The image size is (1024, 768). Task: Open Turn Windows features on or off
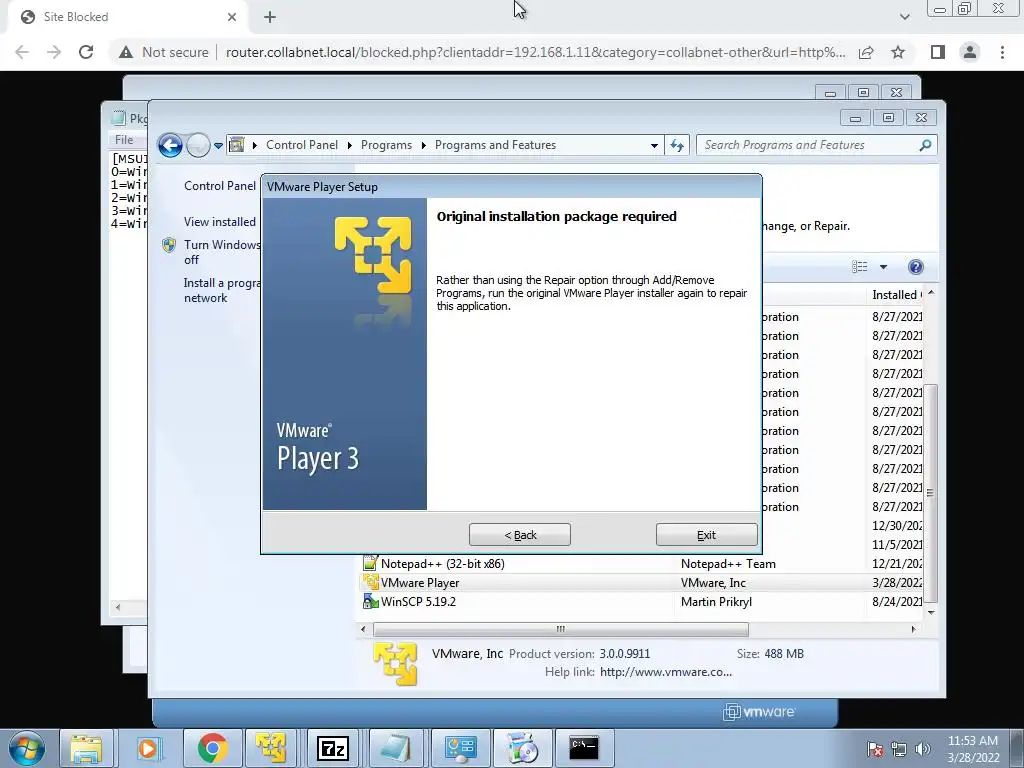coord(222,252)
